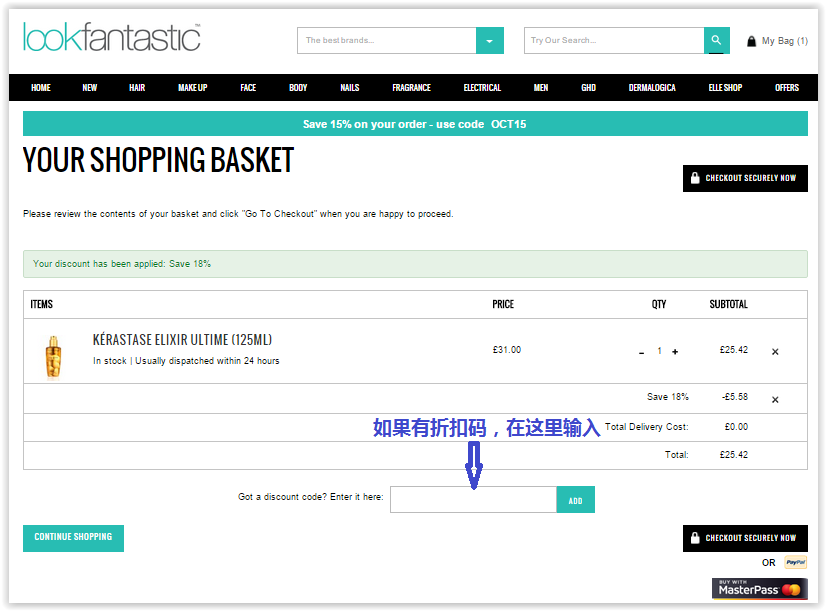This screenshot has height=611, width=826.
Task: Open the bag icon in header
Action: click(x=751, y=41)
